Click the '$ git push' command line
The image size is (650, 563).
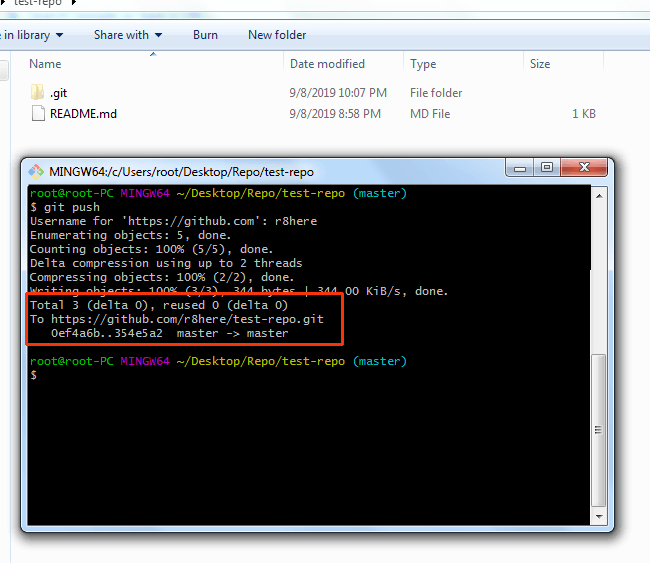point(65,207)
